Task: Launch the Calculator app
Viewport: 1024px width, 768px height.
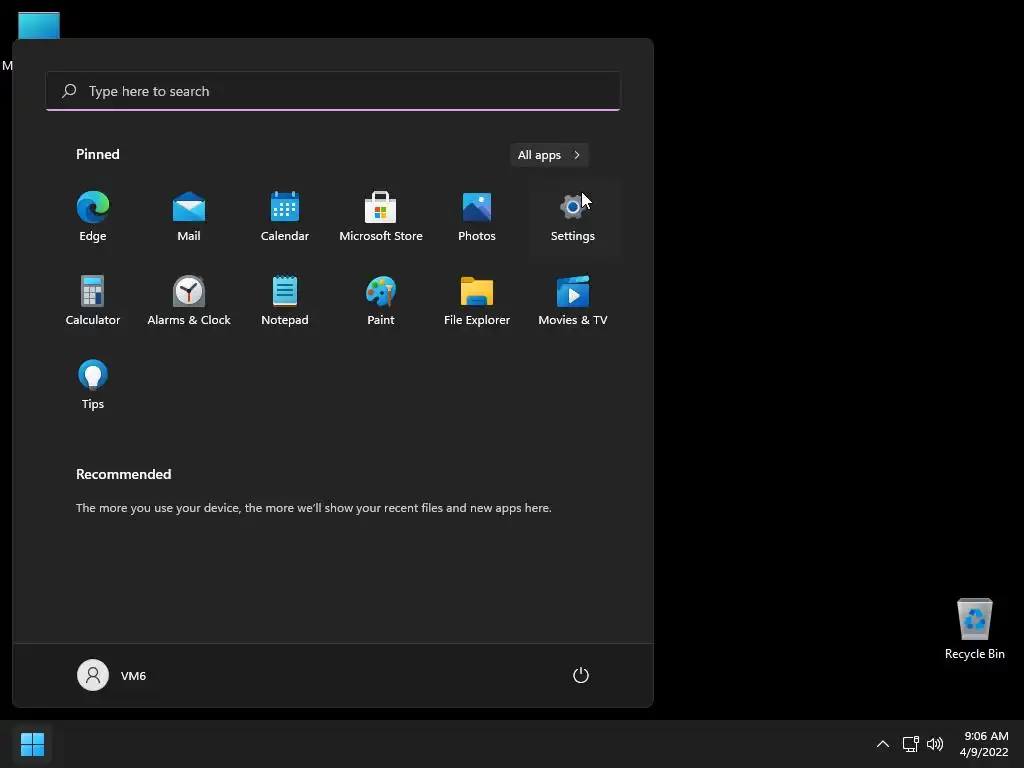Action: (93, 300)
